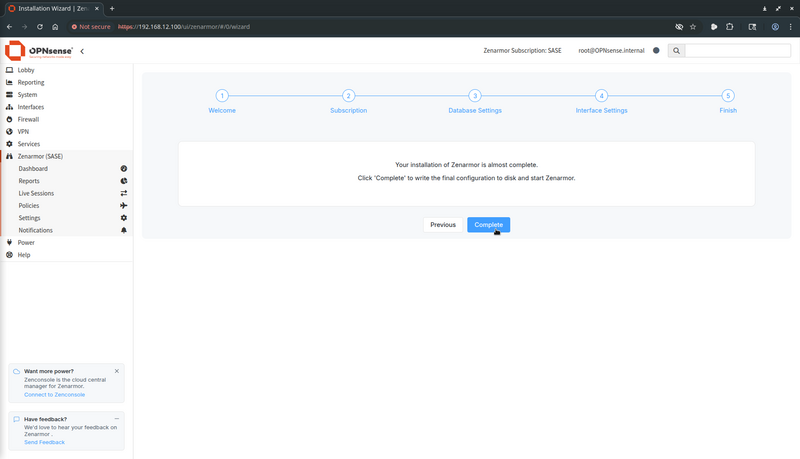Select step 4 Interface Settings circle

[x=602, y=95]
